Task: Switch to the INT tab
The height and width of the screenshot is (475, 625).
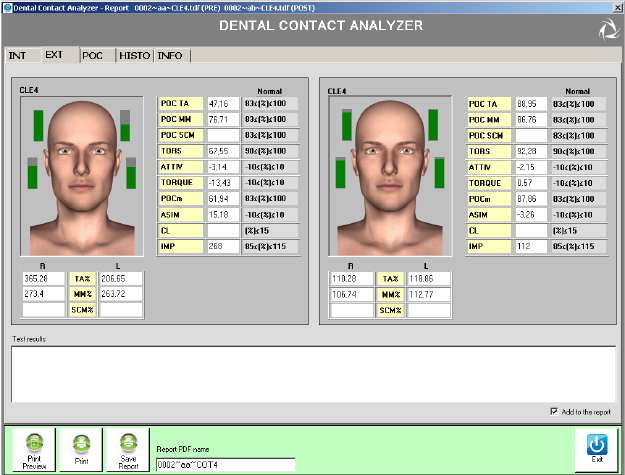Action: pos(18,56)
